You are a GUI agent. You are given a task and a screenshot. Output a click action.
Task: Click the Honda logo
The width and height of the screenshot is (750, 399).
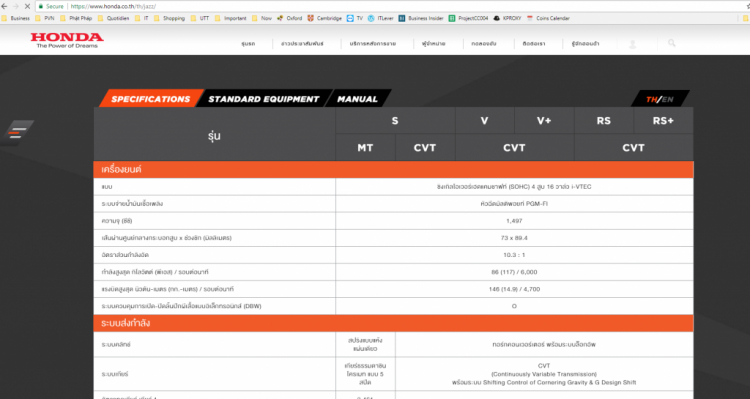tap(67, 40)
